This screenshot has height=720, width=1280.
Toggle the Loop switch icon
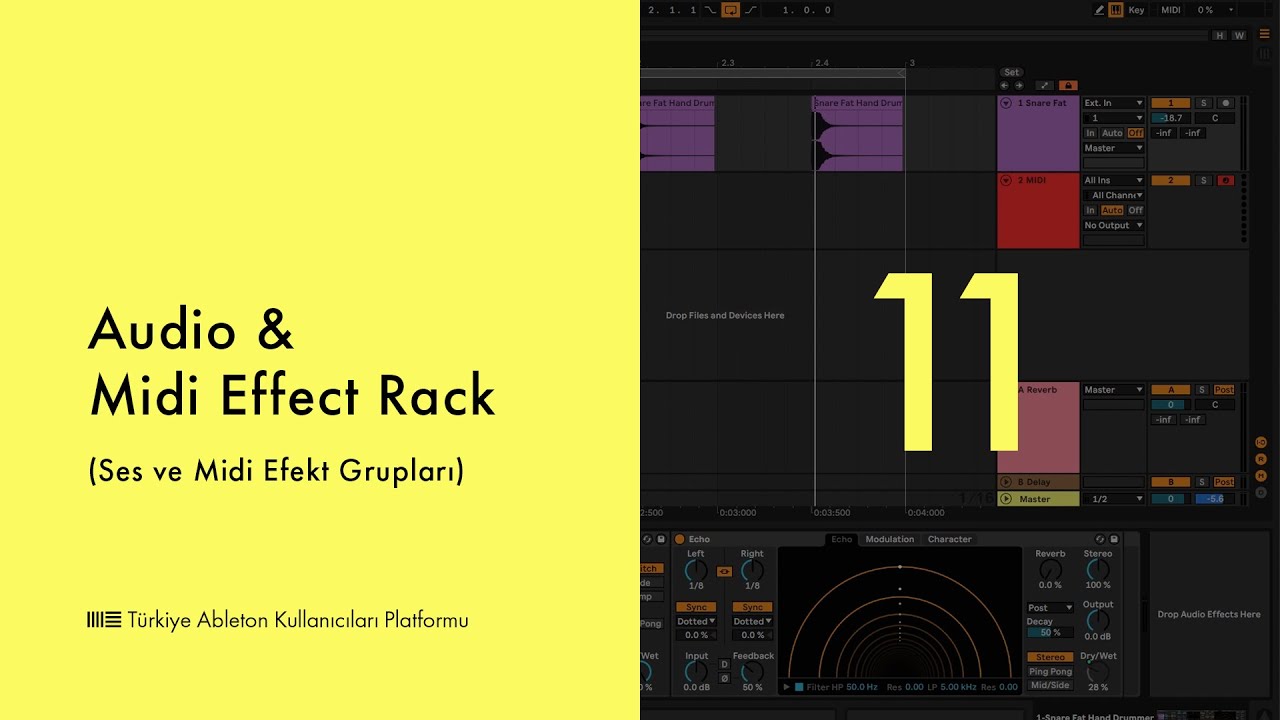click(x=731, y=10)
